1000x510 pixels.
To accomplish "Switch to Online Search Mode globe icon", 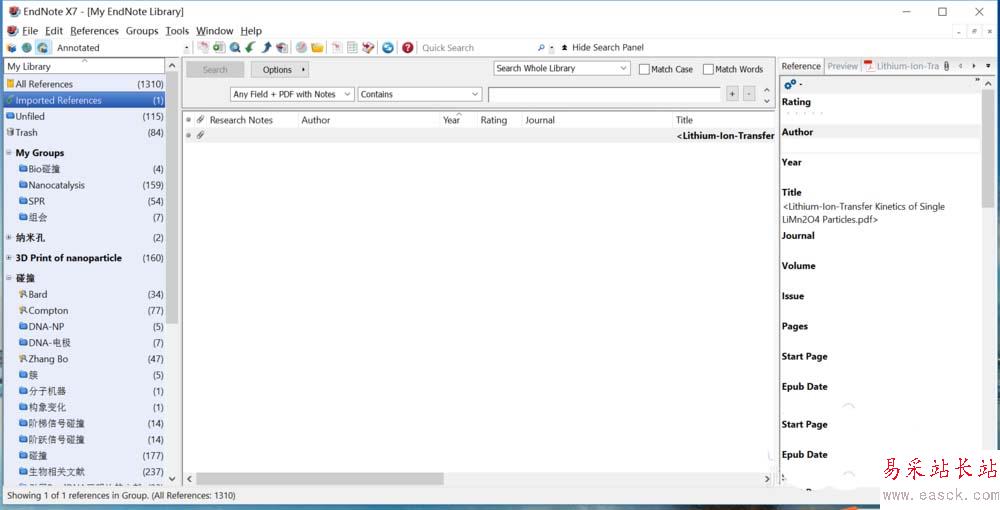I will [x=27, y=48].
